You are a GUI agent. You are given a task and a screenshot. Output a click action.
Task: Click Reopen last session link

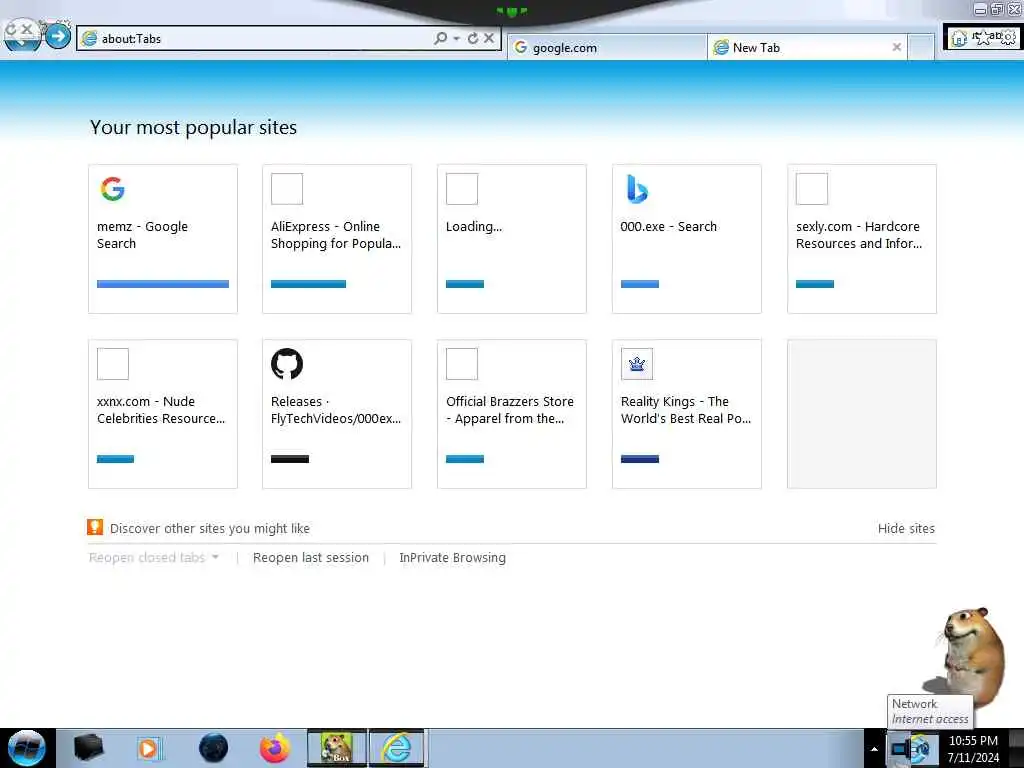click(311, 558)
